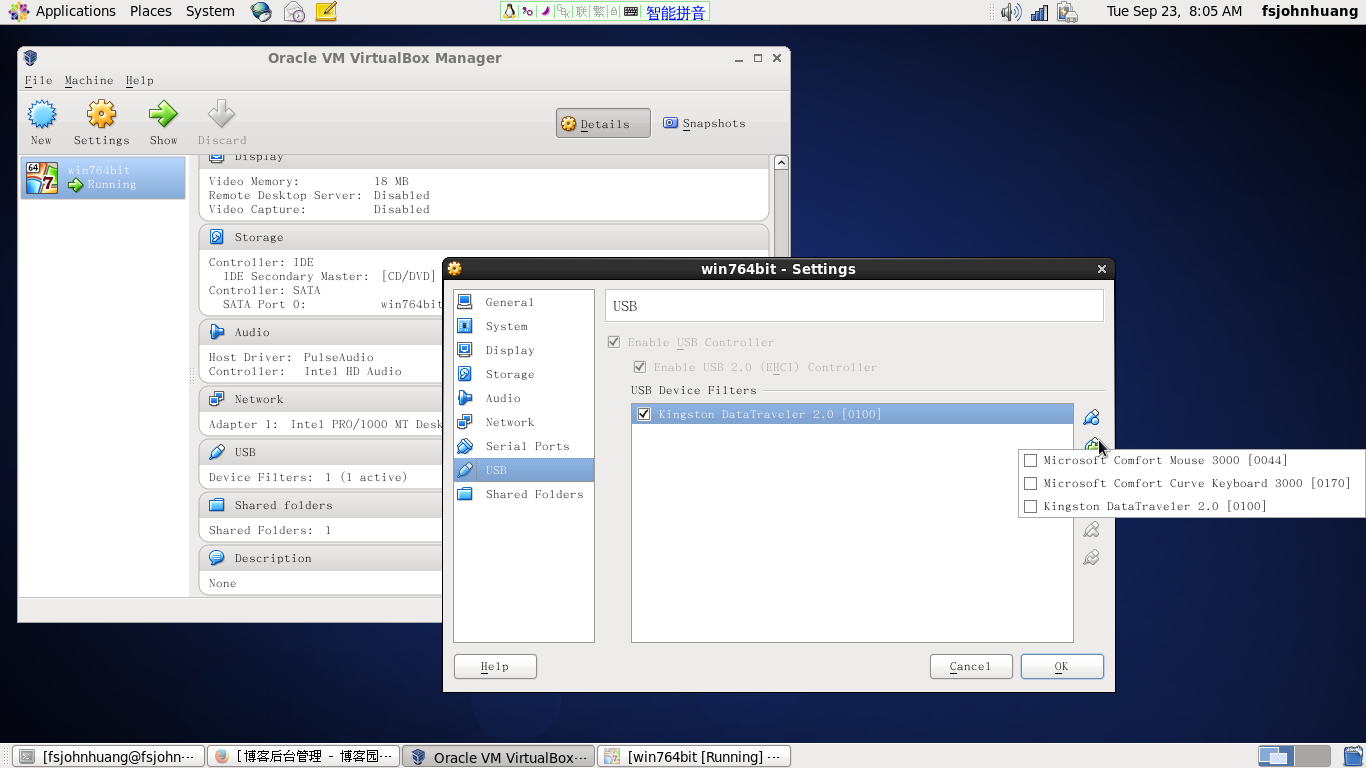1366x768 pixels.
Task: Select USB in the settings category list
Action: [523, 470]
